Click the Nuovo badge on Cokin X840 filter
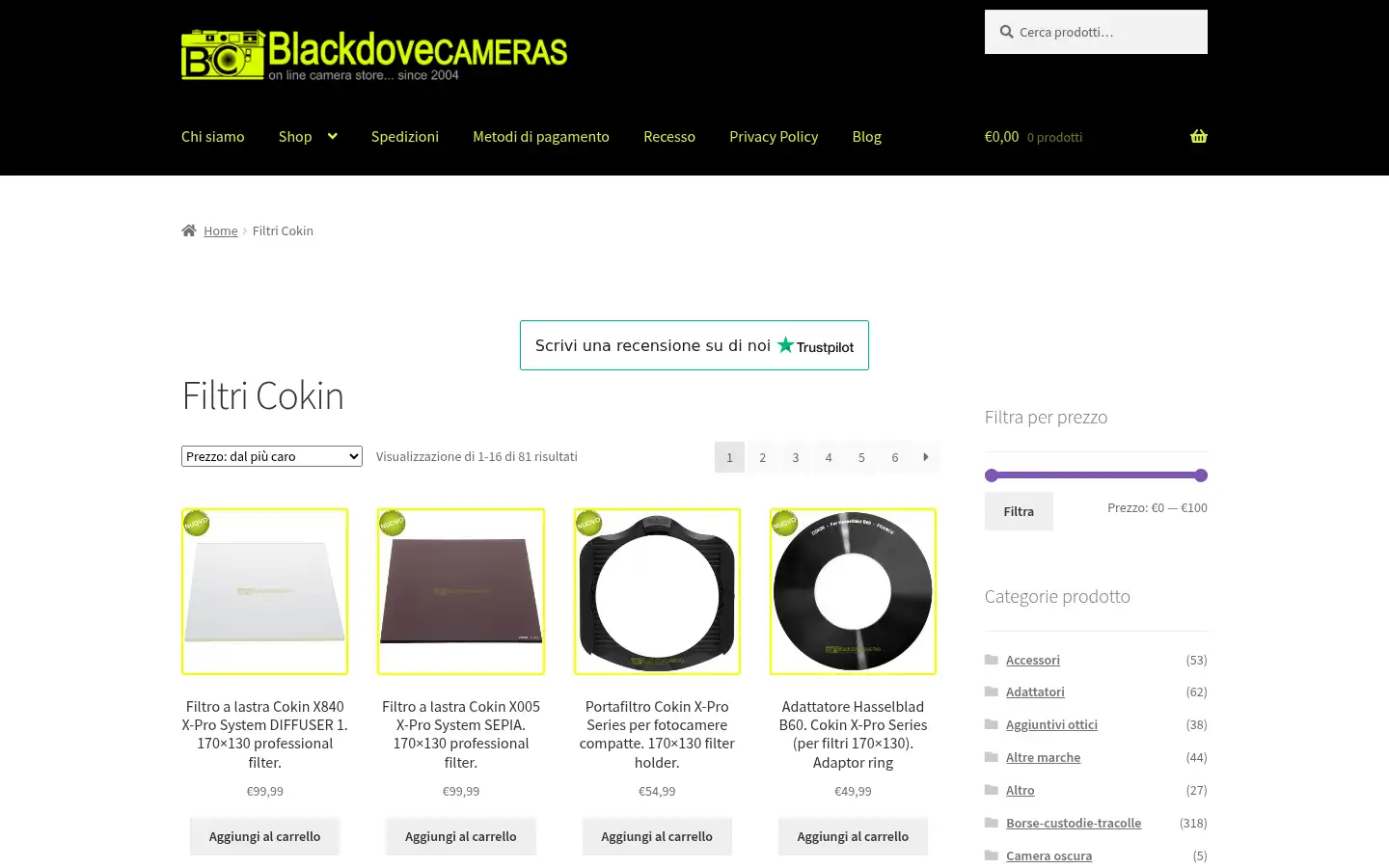1389x868 pixels. [x=197, y=523]
